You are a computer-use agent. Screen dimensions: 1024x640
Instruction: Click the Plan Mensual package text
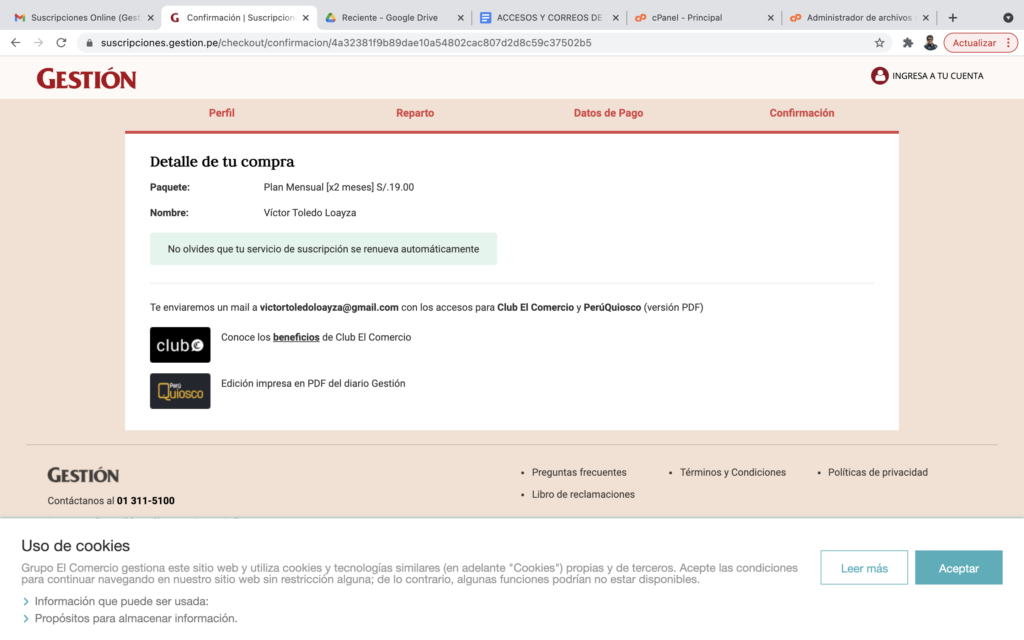pyautogui.click(x=338, y=187)
